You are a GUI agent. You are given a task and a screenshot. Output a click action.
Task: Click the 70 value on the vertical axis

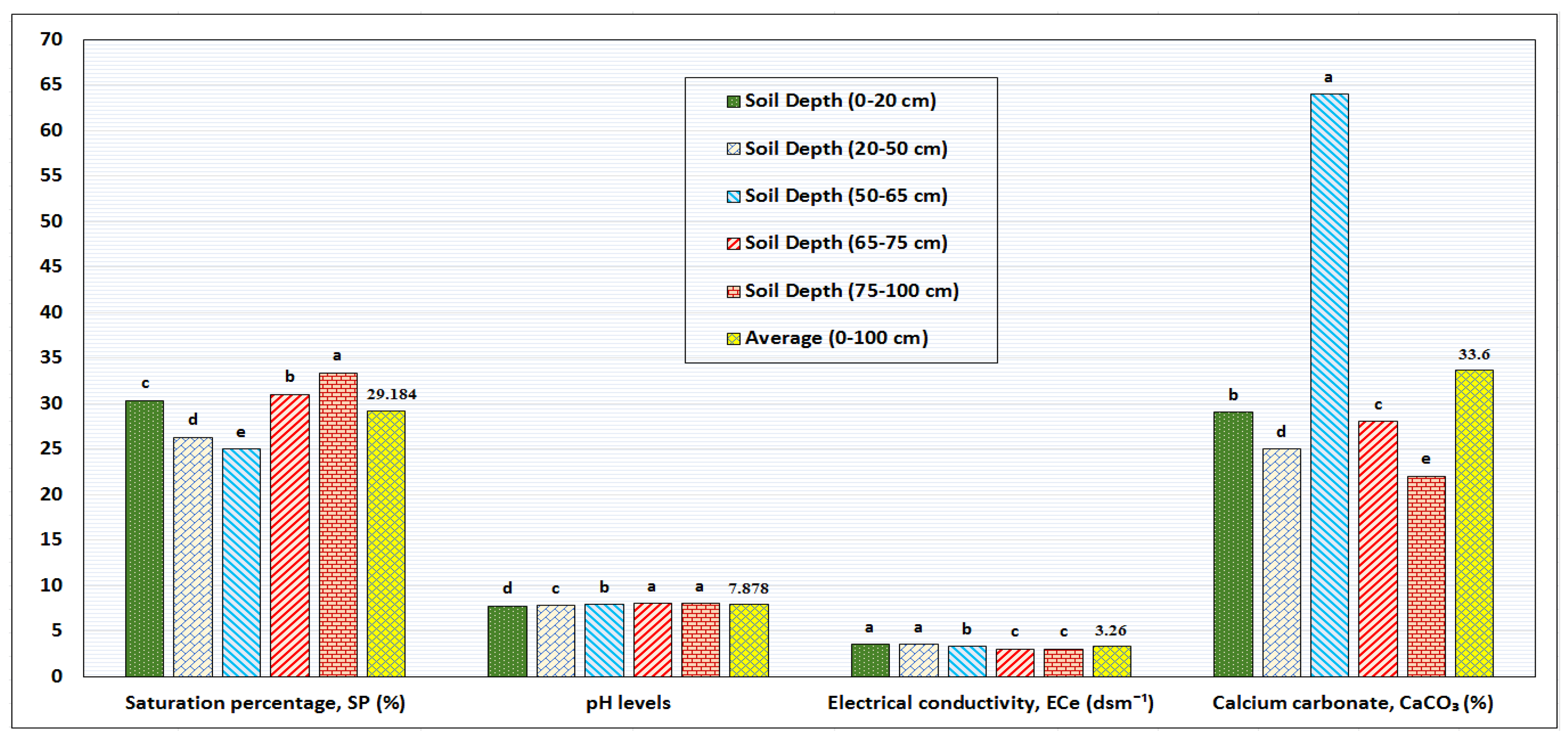click(x=51, y=40)
